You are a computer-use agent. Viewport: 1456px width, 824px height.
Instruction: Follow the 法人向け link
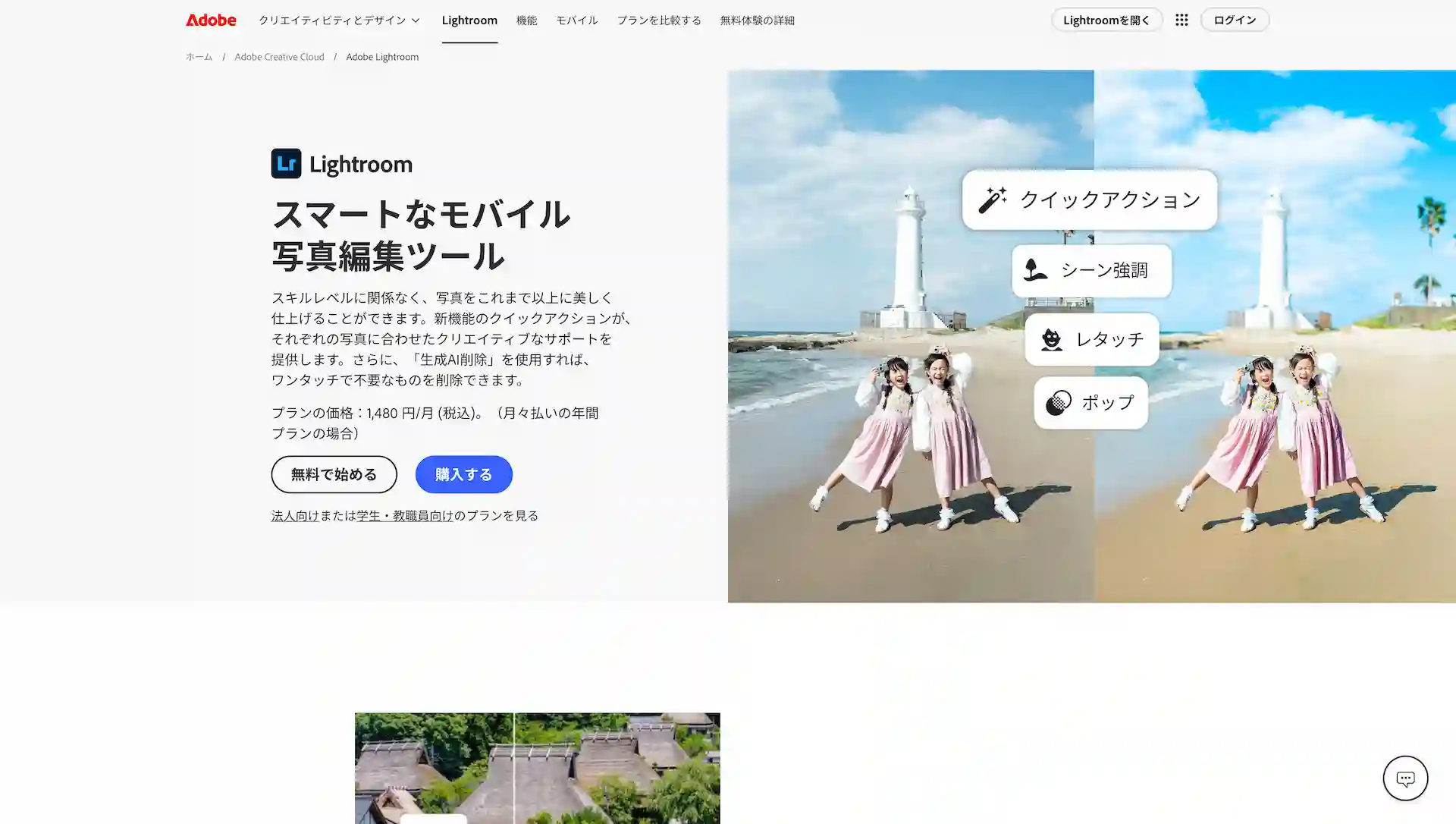(x=295, y=515)
